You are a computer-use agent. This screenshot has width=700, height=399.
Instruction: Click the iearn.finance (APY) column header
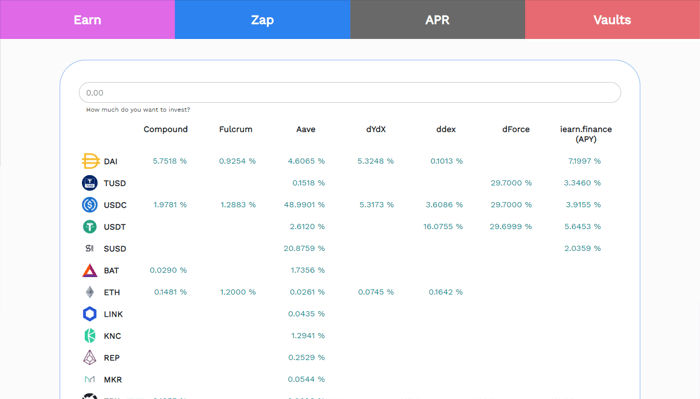586,134
